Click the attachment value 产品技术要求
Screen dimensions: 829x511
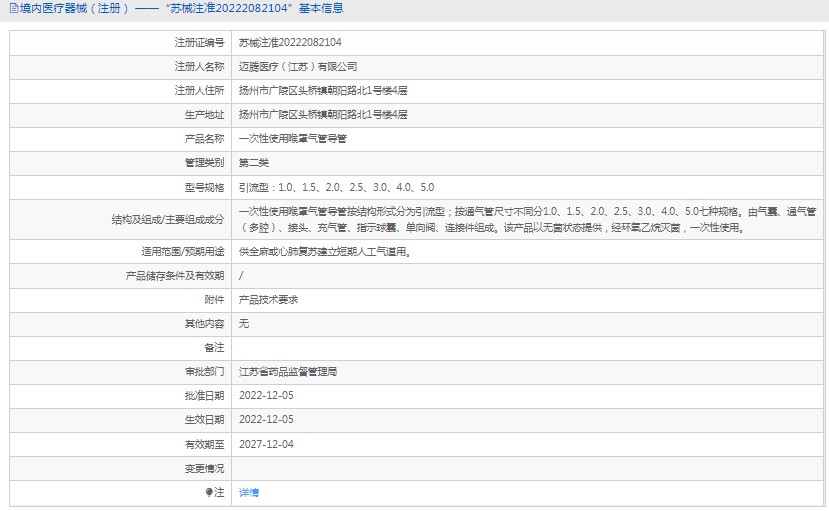coord(269,300)
